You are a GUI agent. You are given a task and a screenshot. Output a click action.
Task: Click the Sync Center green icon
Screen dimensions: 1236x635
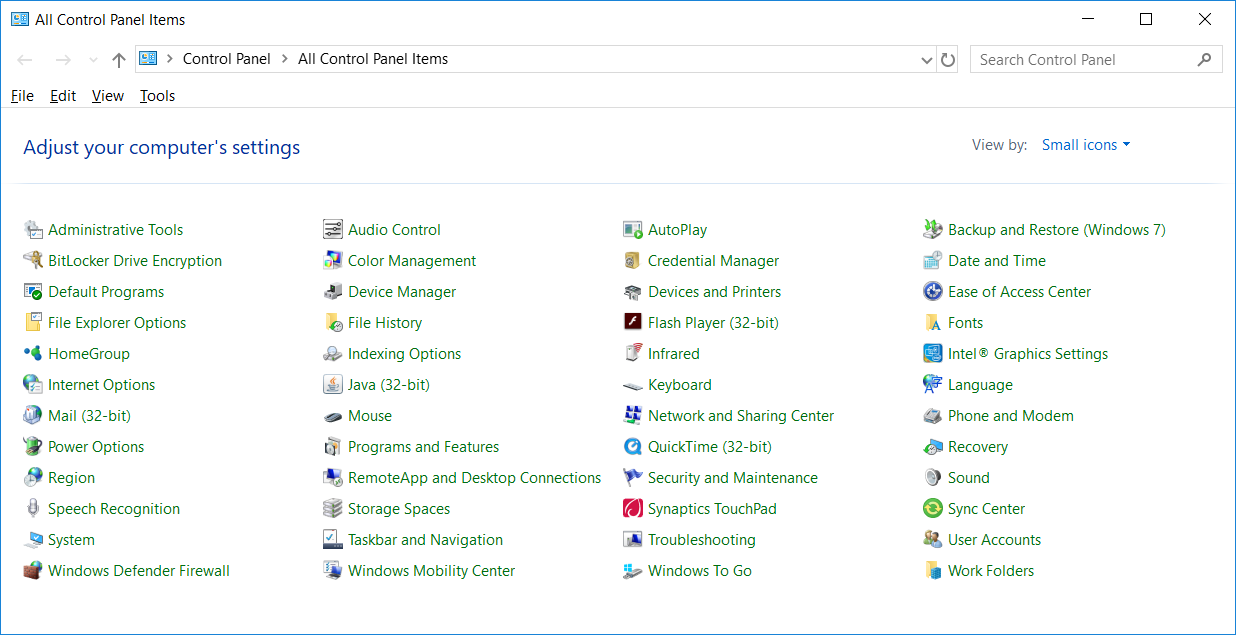point(933,509)
